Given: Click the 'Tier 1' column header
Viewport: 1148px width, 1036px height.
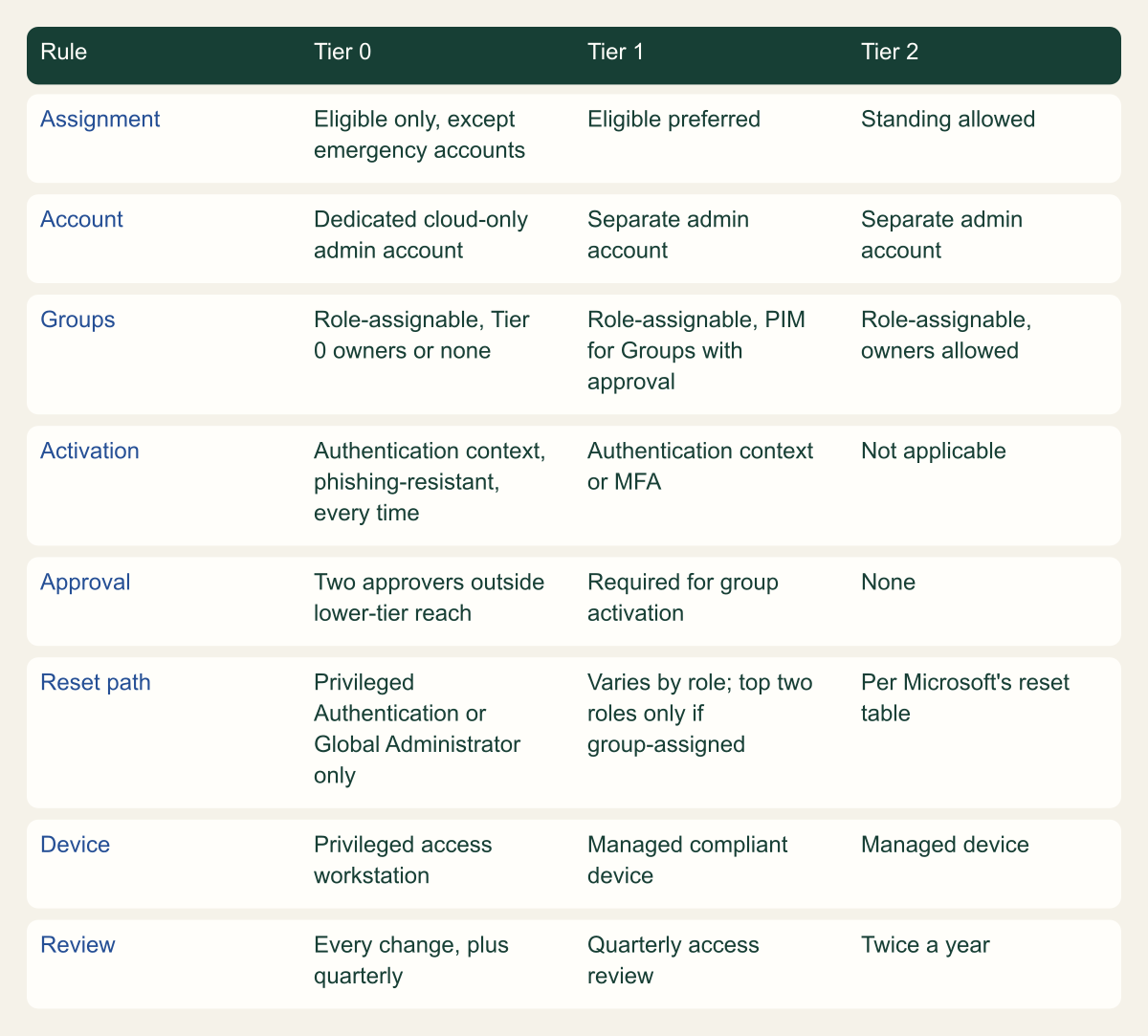Looking at the screenshot, I should click(x=615, y=52).
